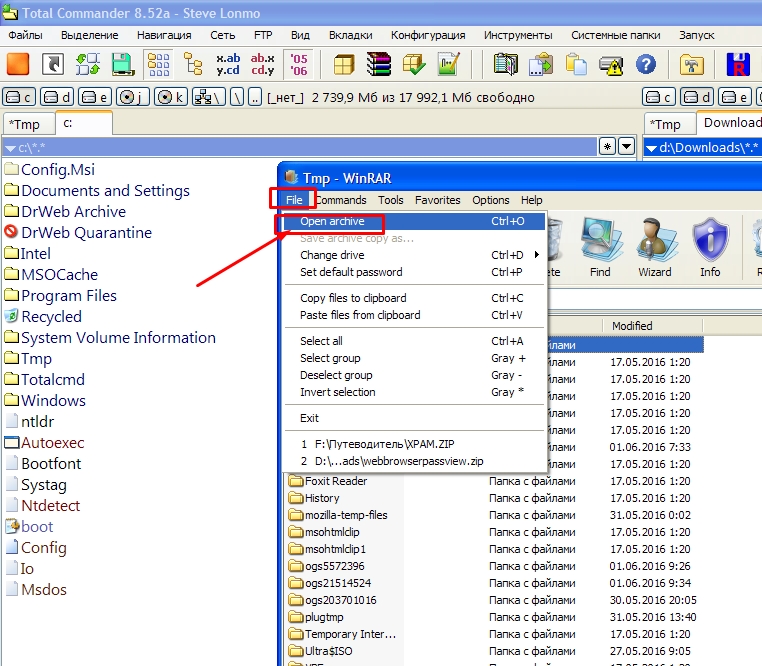The width and height of the screenshot is (762, 666).
Task: Select drive c button in left panel
Action: point(20,97)
